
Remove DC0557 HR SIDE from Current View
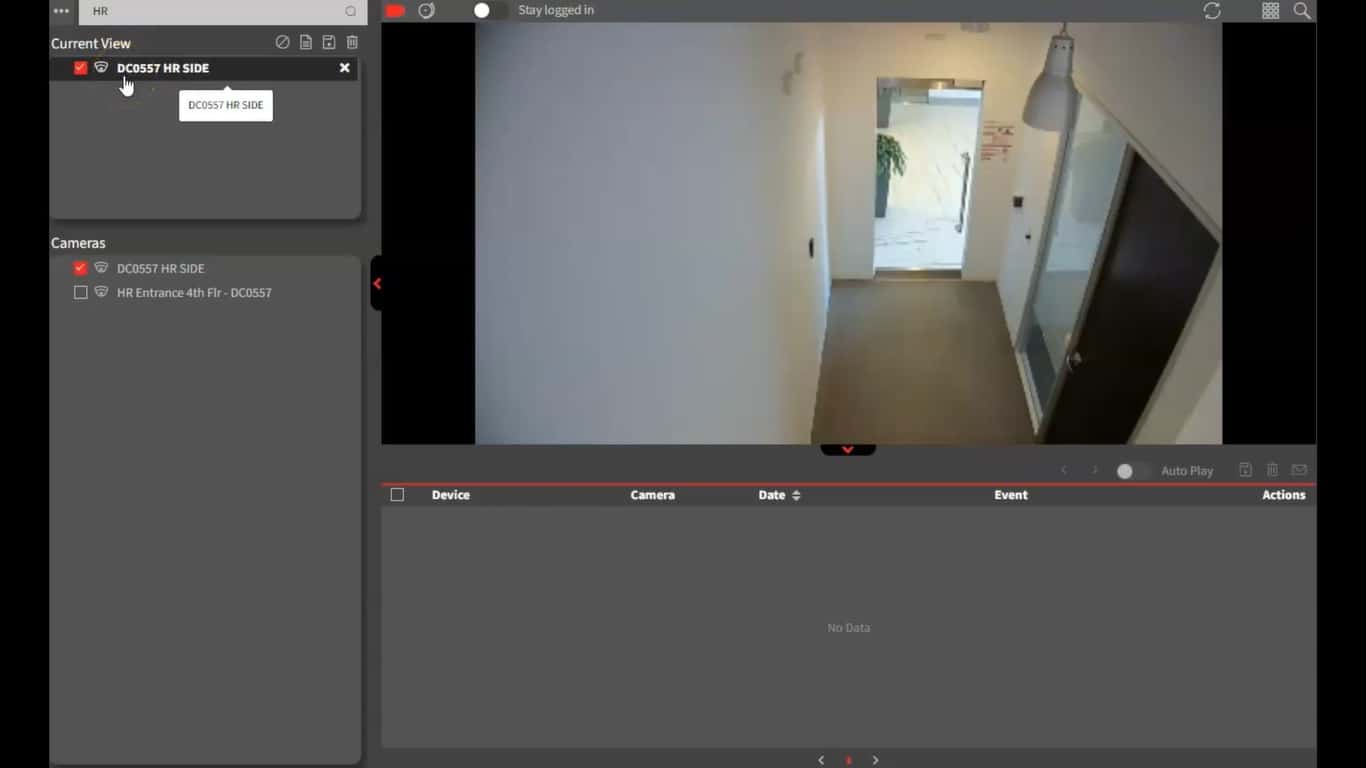344,68
